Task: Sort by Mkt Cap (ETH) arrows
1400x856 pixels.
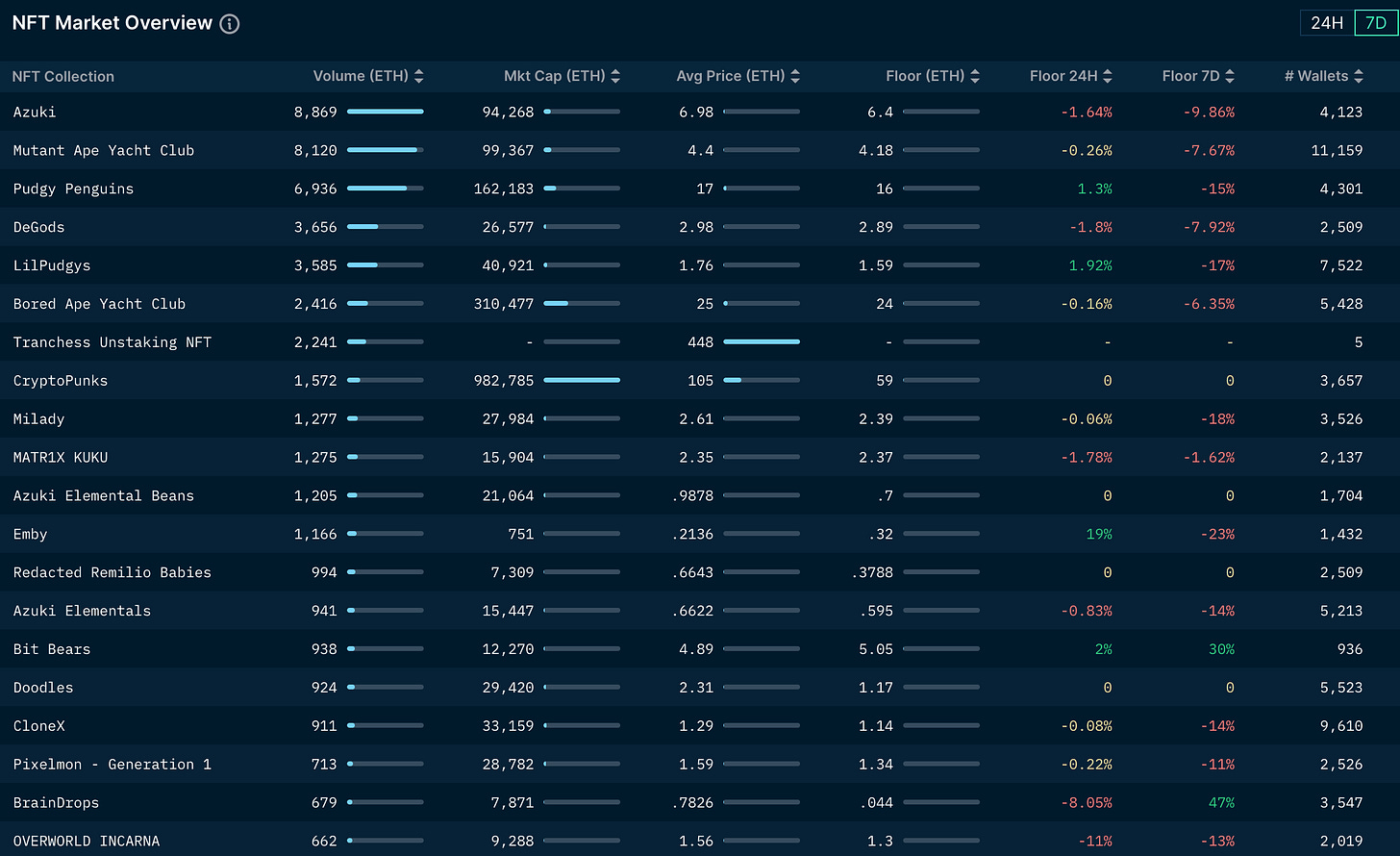Action: 615,76
